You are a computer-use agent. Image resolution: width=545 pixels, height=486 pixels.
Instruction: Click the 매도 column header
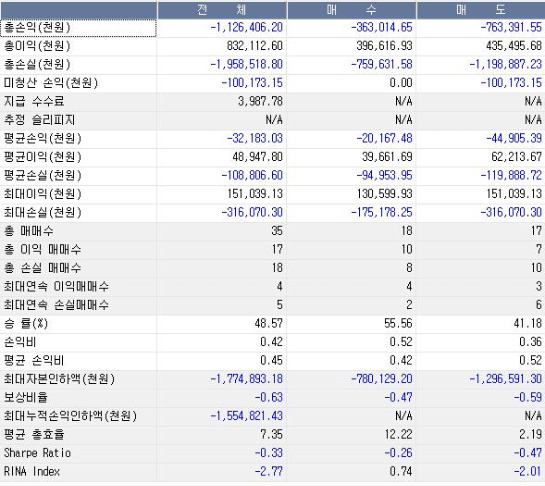coord(481,10)
